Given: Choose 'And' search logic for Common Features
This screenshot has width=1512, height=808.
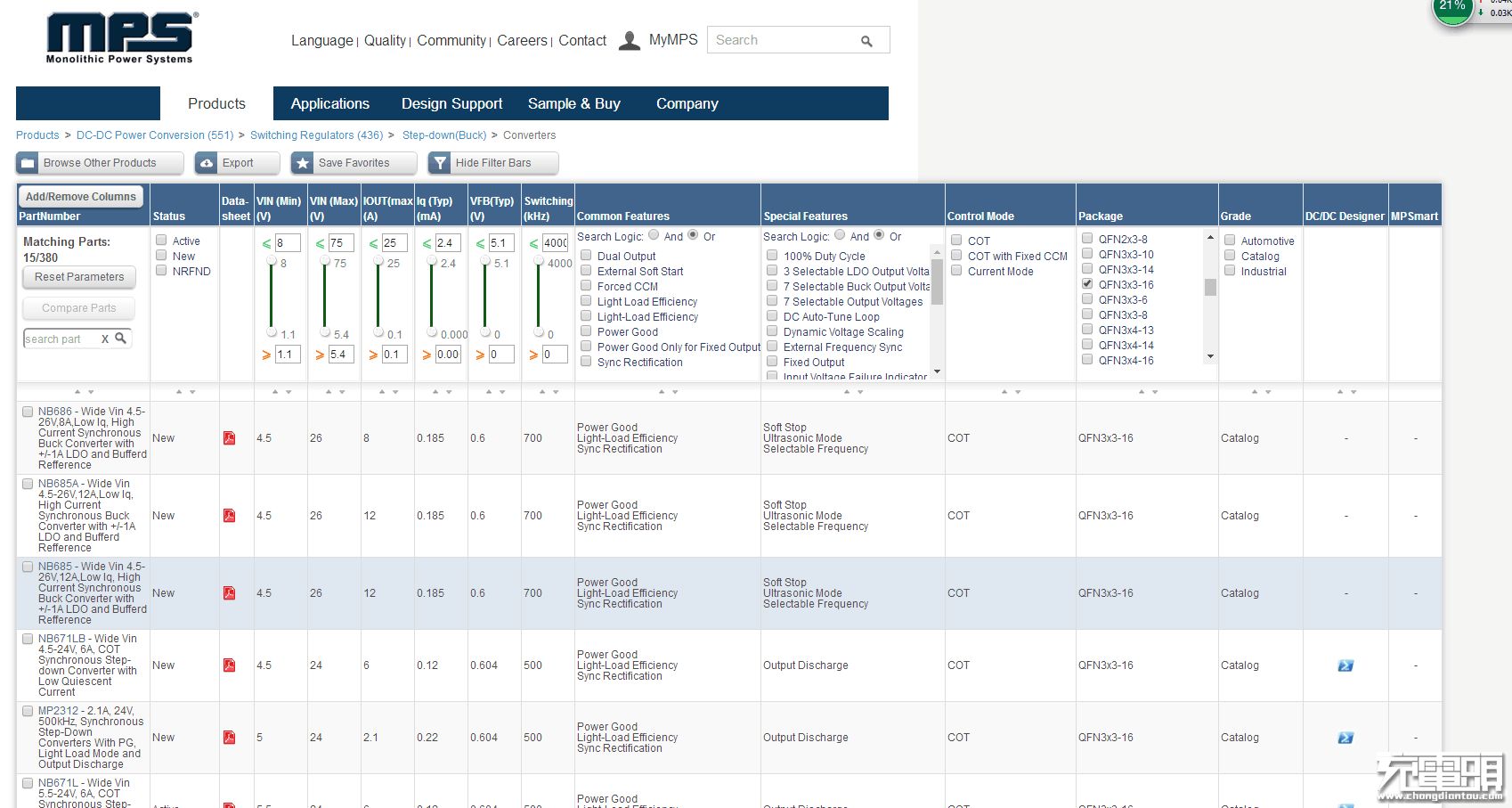Looking at the screenshot, I should point(654,235).
